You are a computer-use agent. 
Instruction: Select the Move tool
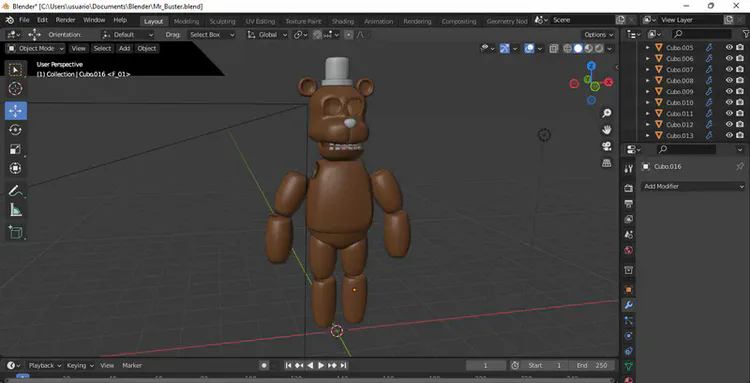click(x=15, y=110)
